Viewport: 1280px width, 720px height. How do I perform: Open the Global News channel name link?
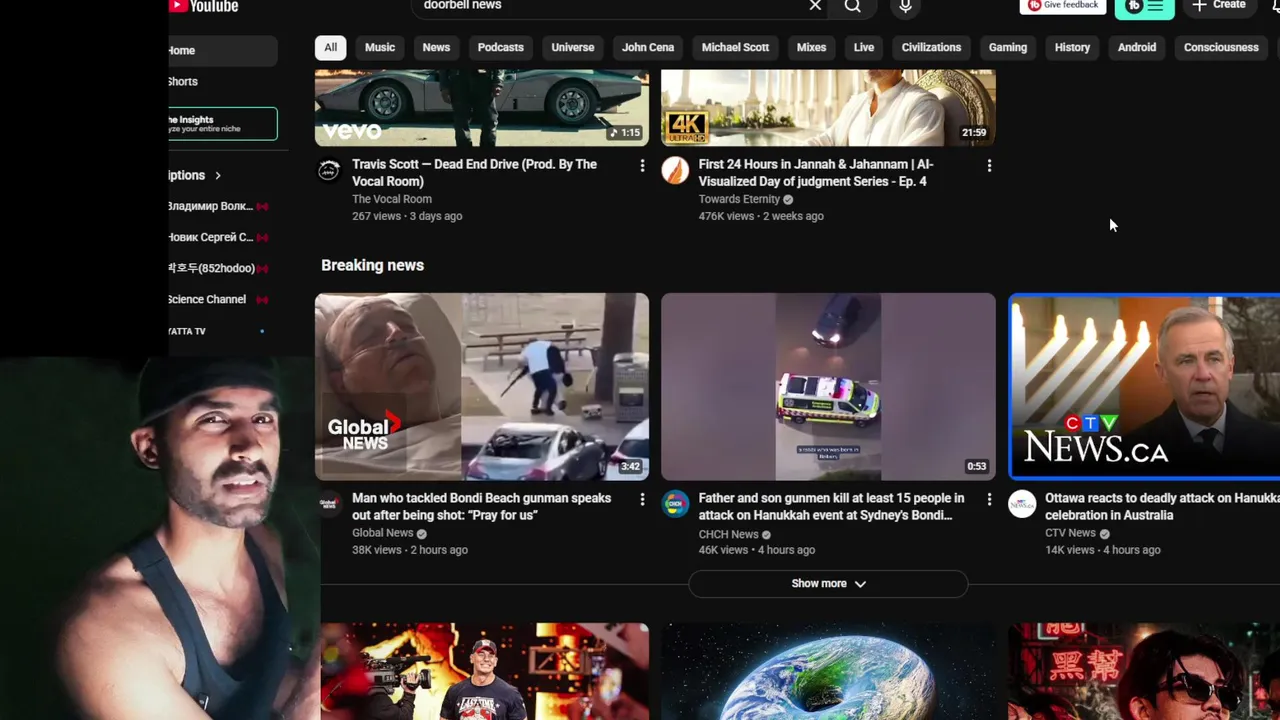[383, 533]
